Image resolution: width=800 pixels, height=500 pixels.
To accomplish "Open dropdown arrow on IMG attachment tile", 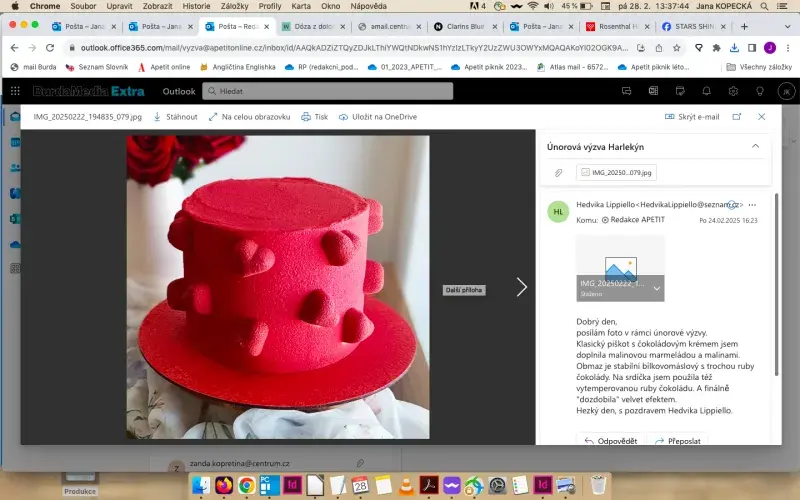I will pyautogui.click(x=657, y=288).
